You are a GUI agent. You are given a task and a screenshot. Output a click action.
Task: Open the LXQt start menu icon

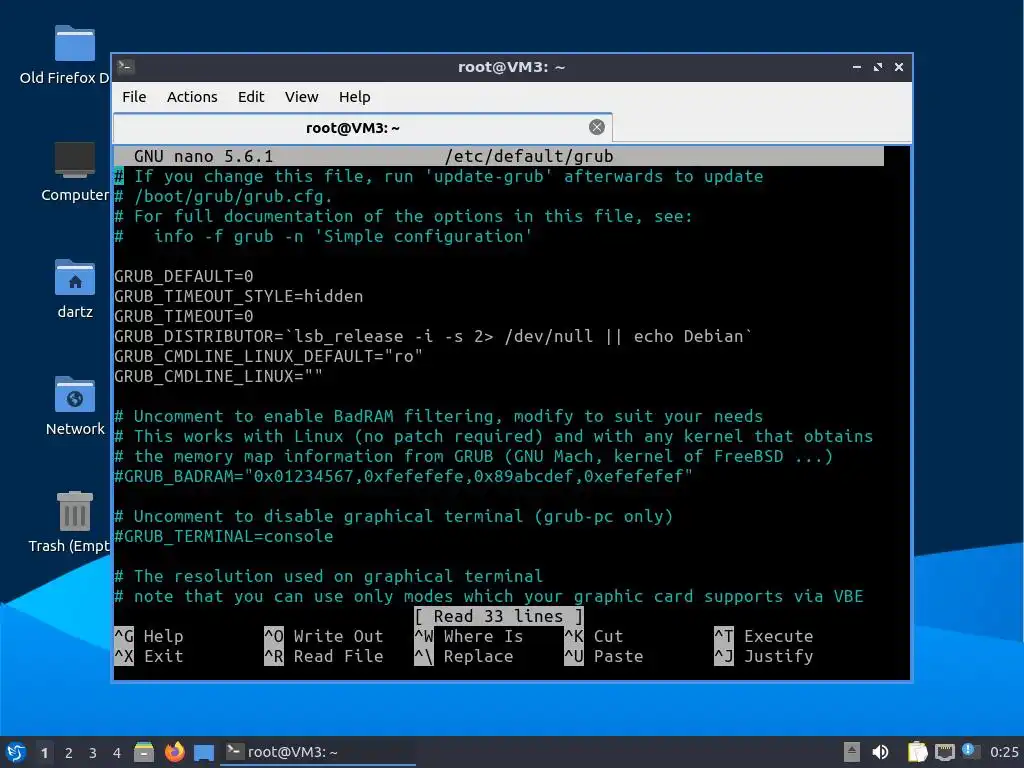coord(16,752)
